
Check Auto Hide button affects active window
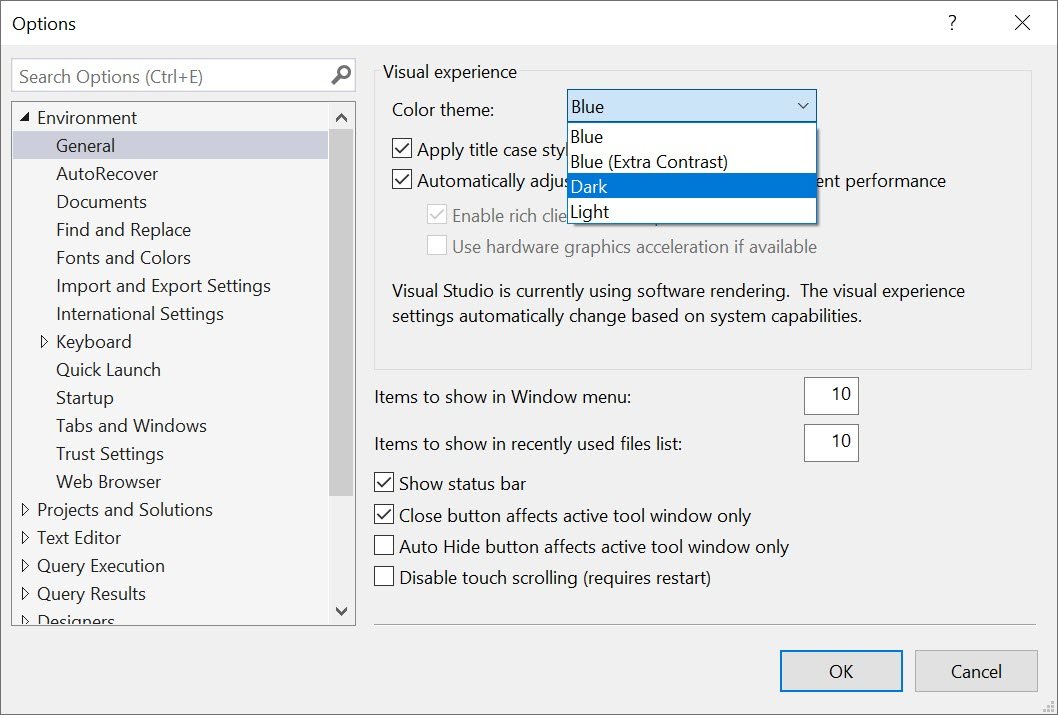(x=384, y=546)
